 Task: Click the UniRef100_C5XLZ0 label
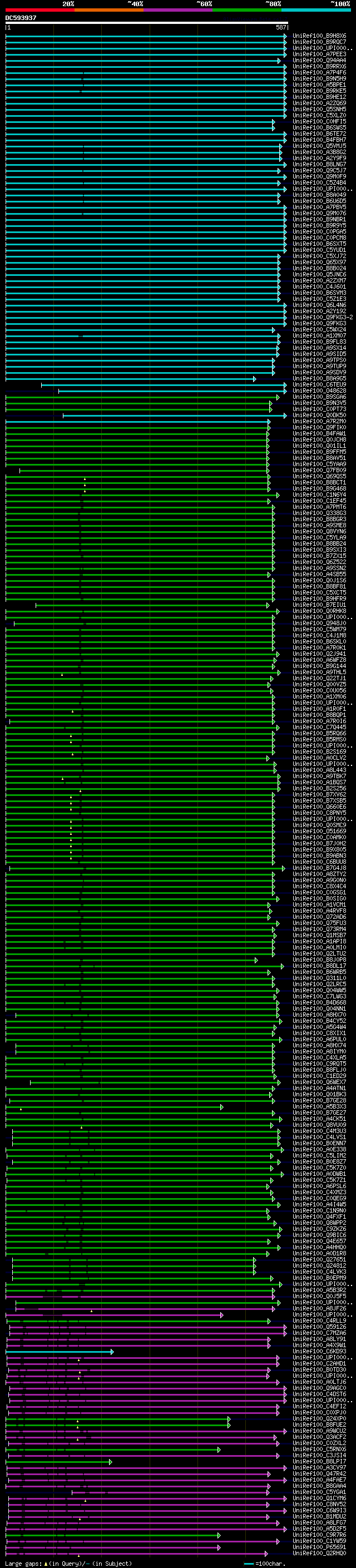(x=319, y=115)
